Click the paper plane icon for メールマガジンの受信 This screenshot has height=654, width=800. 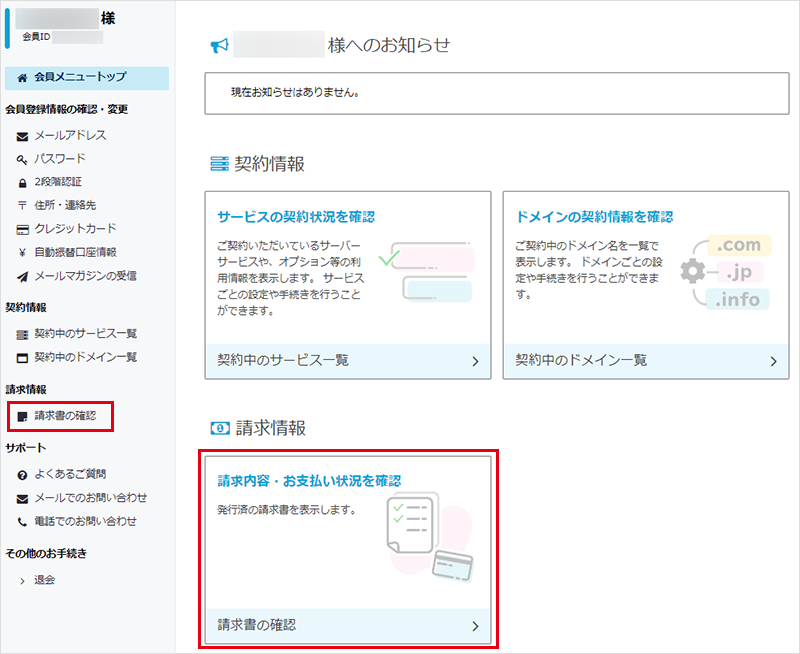[x=22, y=276]
